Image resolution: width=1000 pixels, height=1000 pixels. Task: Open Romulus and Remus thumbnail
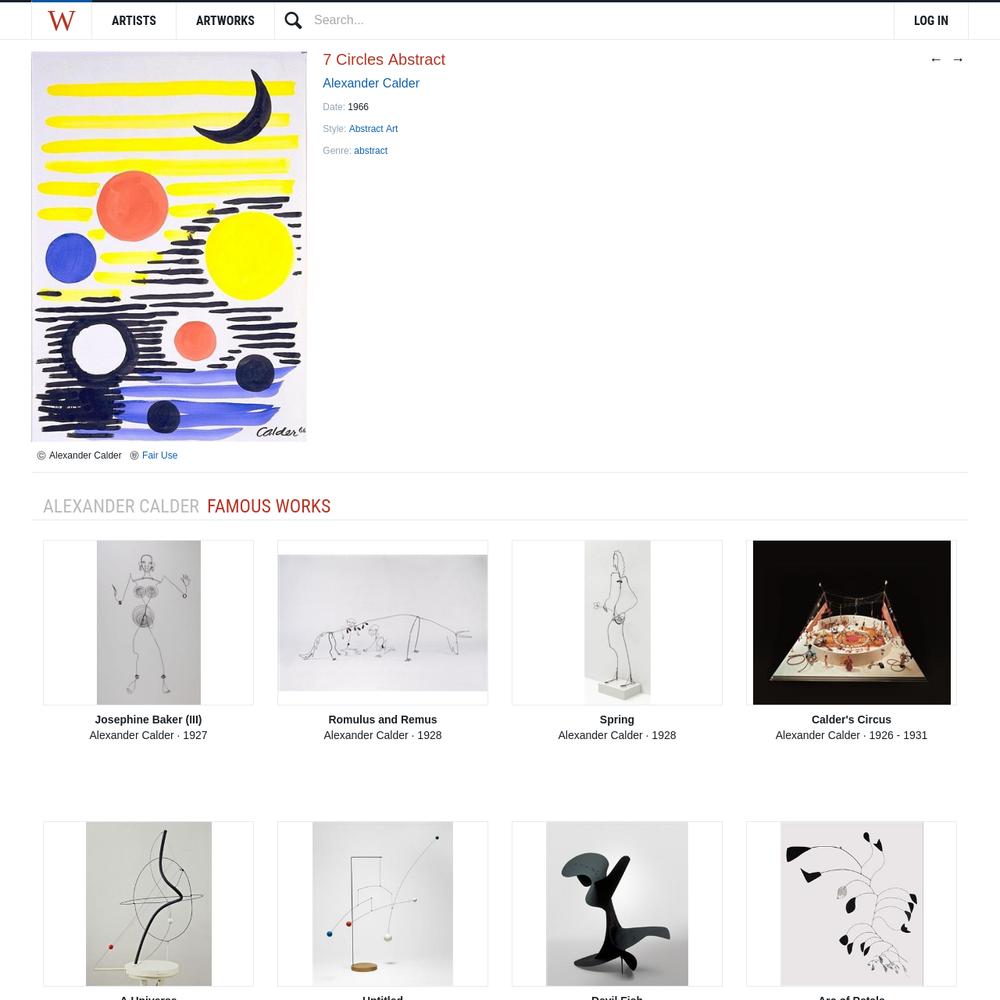click(x=383, y=622)
